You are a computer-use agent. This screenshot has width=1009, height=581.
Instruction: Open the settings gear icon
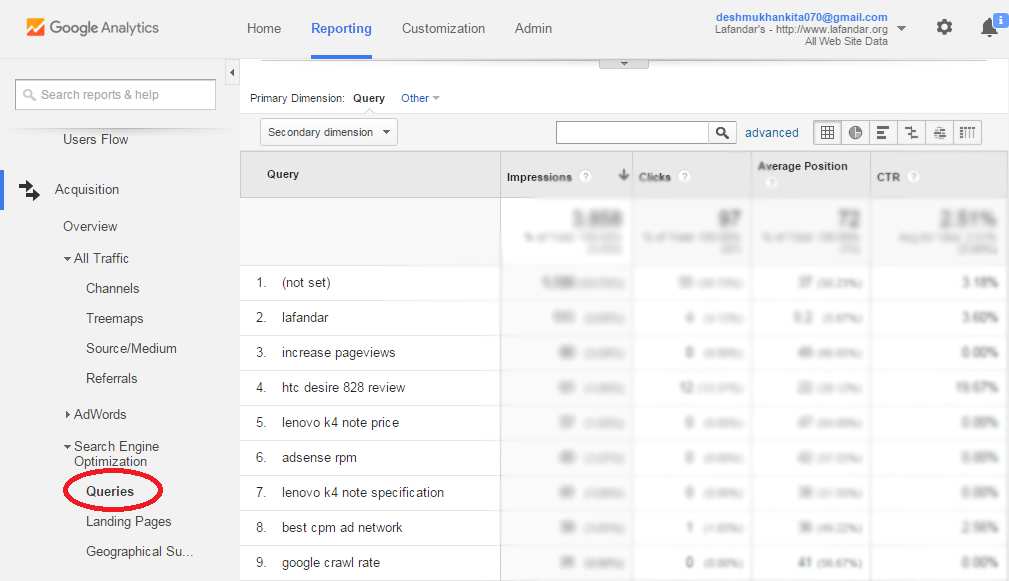[x=944, y=27]
